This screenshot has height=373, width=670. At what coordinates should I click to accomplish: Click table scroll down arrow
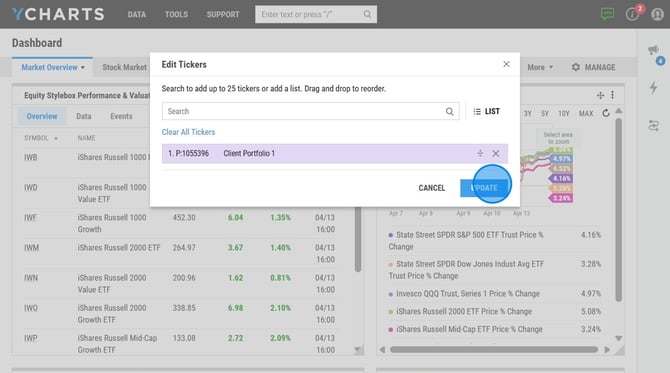(x=358, y=350)
